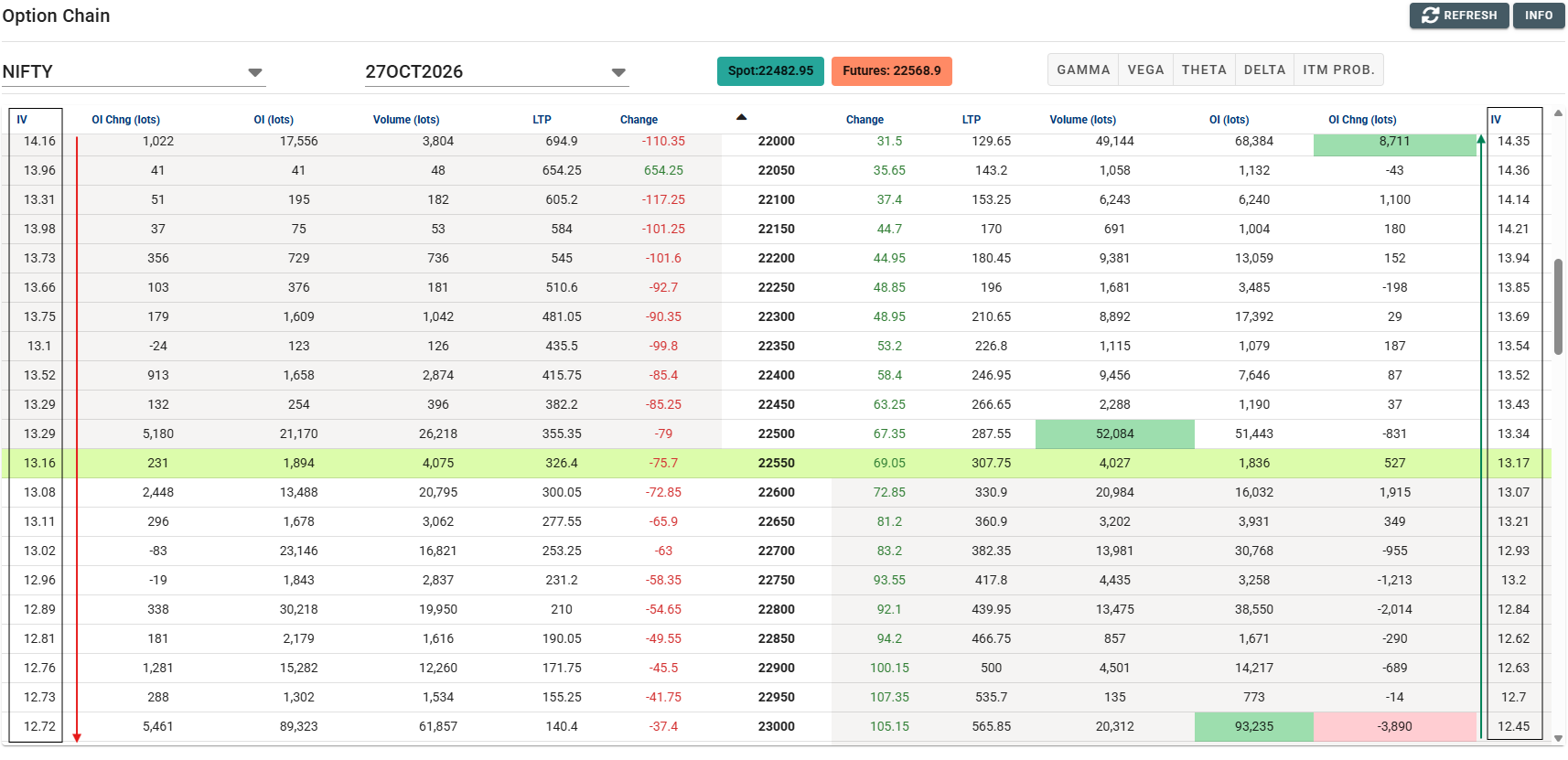Toggle the DELTA column
Viewport: 1568px width, 760px height.
pyautogui.click(x=1264, y=70)
